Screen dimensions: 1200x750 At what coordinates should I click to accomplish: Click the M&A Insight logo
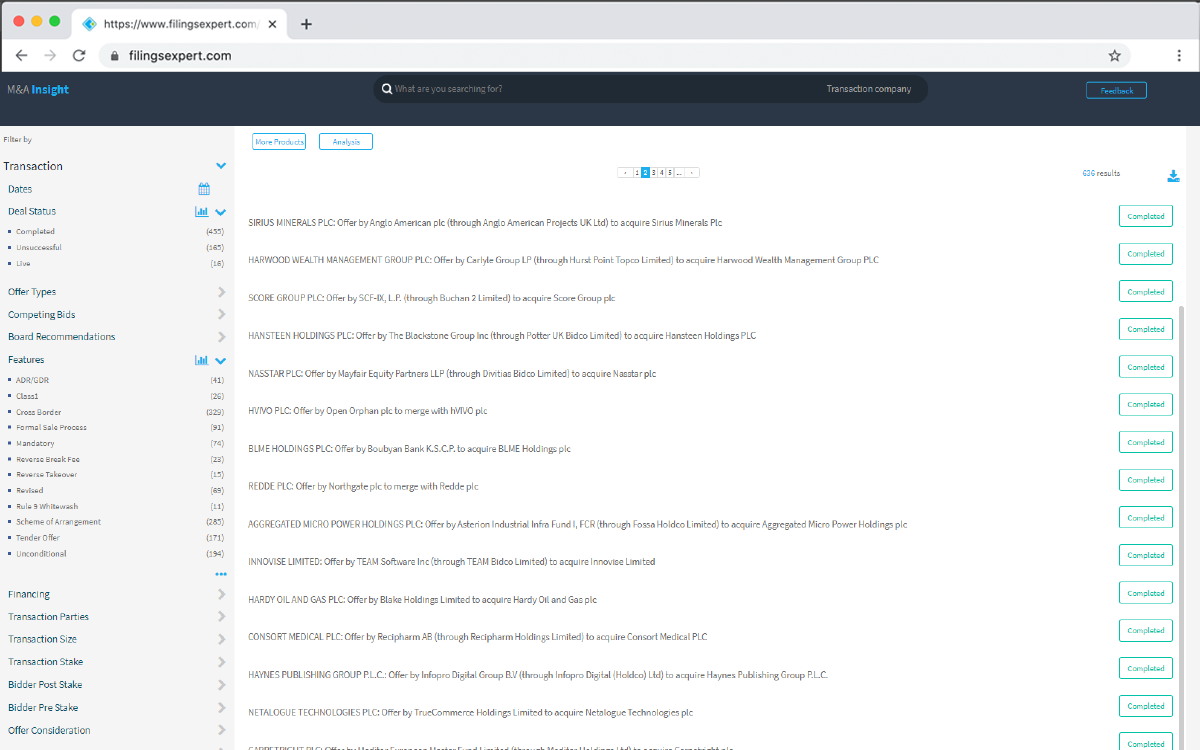point(38,90)
